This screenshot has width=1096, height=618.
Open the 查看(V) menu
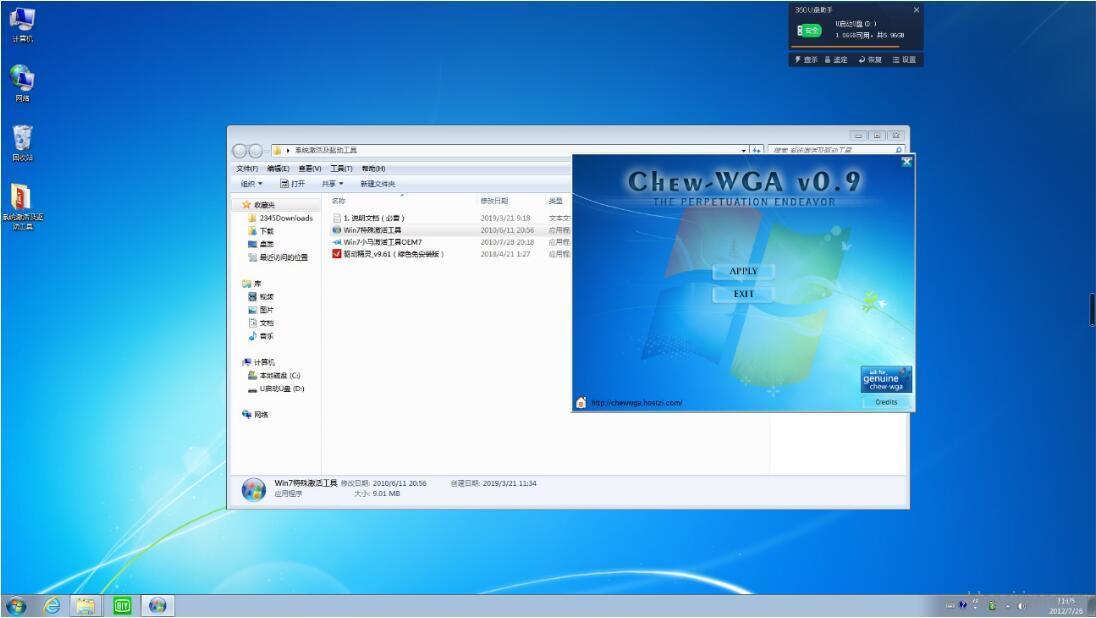point(310,169)
